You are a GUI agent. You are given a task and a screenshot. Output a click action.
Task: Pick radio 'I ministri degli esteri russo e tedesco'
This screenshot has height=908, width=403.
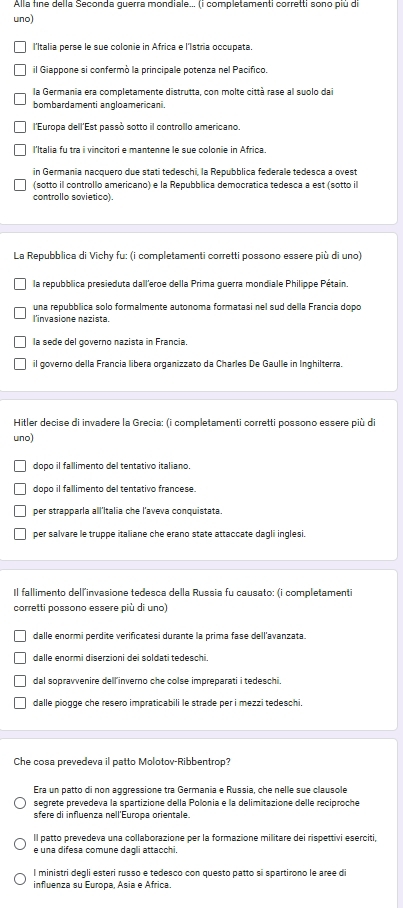(20, 879)
